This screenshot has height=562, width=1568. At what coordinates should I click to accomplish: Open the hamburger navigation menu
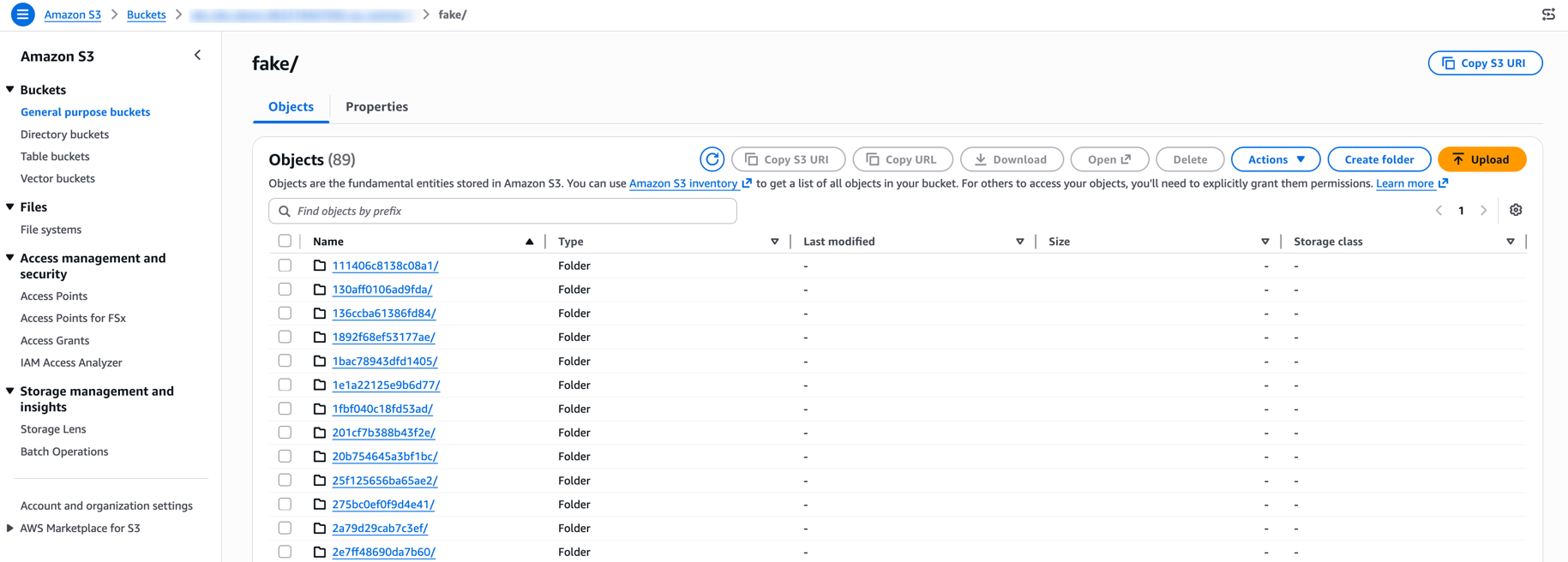[22, 15]
